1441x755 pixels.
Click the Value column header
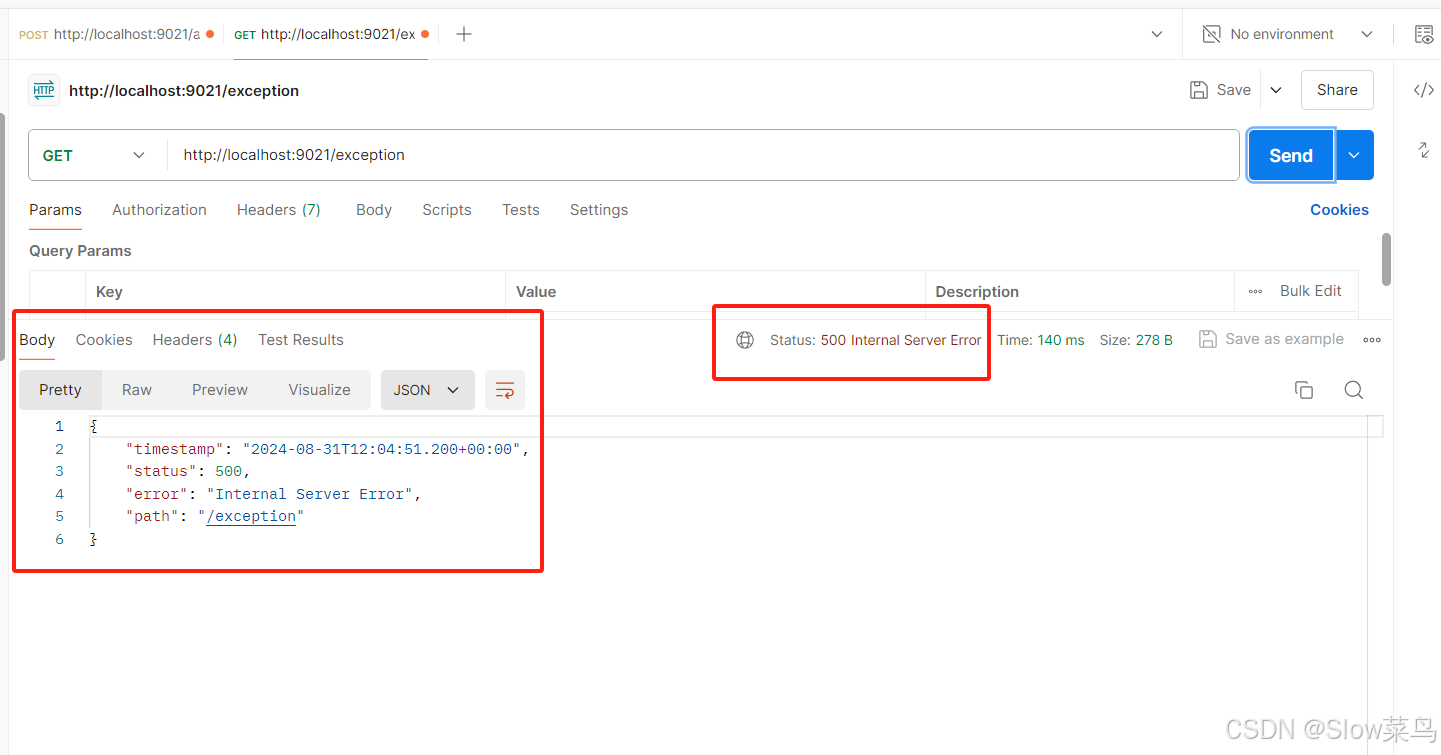click(715, 291)
